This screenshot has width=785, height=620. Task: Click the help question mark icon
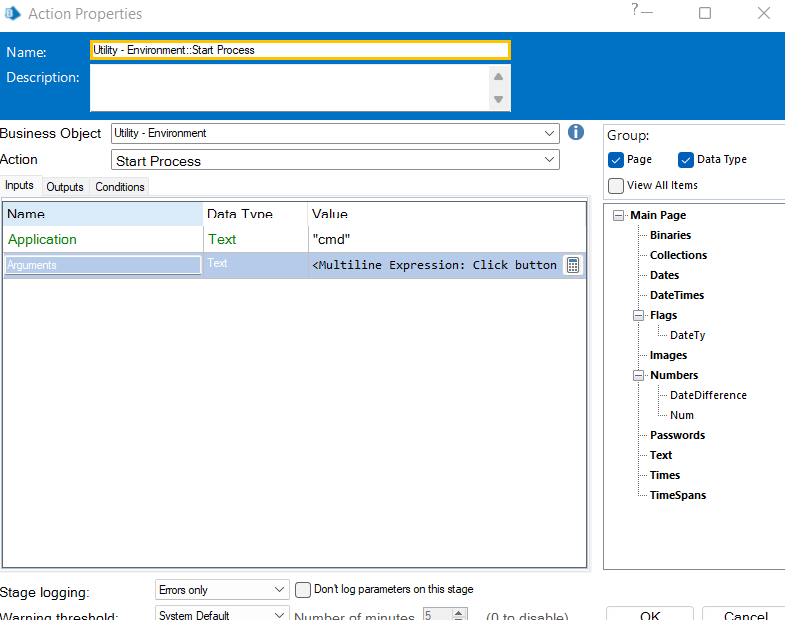point(634,11)
